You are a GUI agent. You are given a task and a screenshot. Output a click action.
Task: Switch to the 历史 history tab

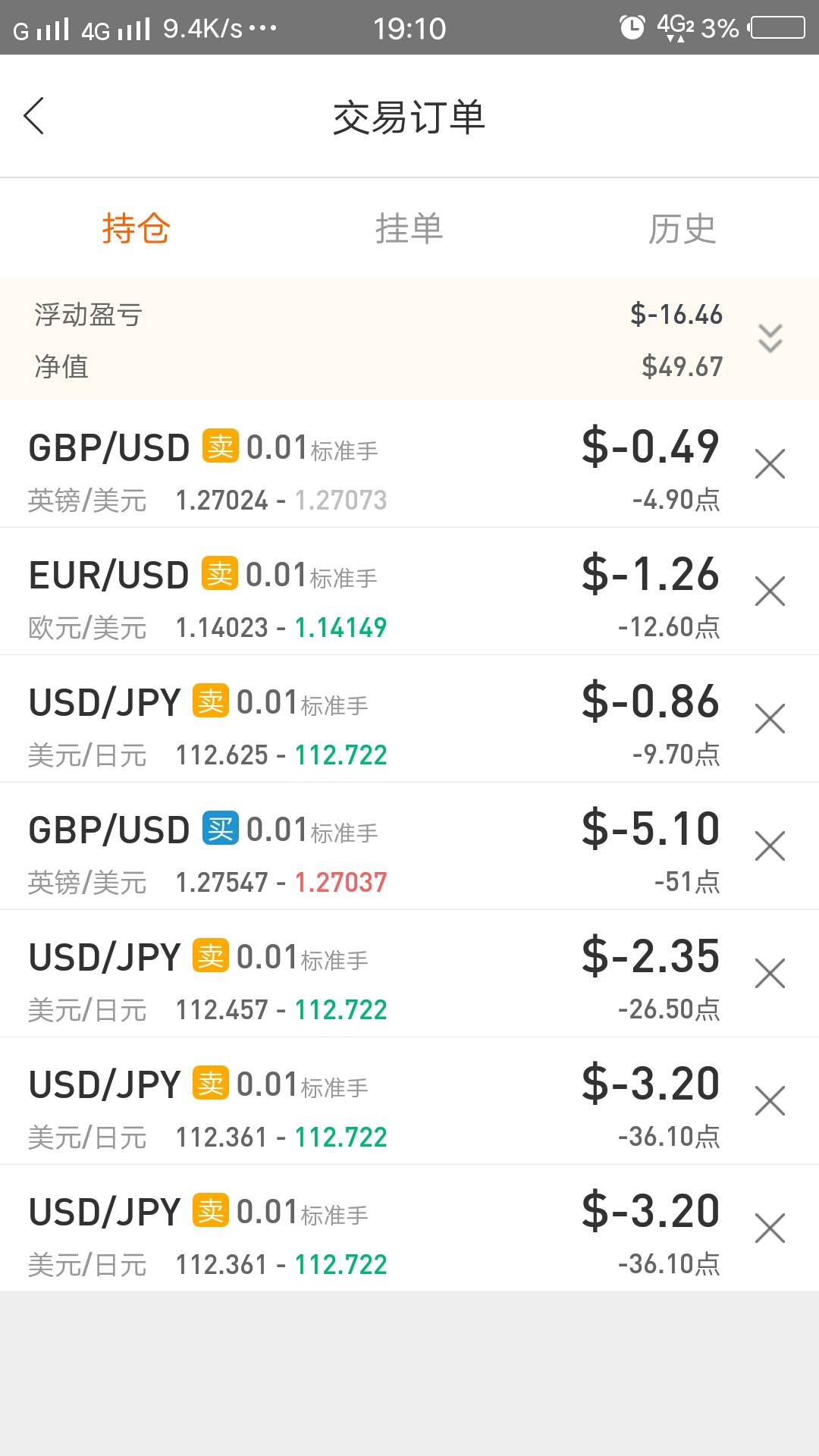[x=682, y=228]
